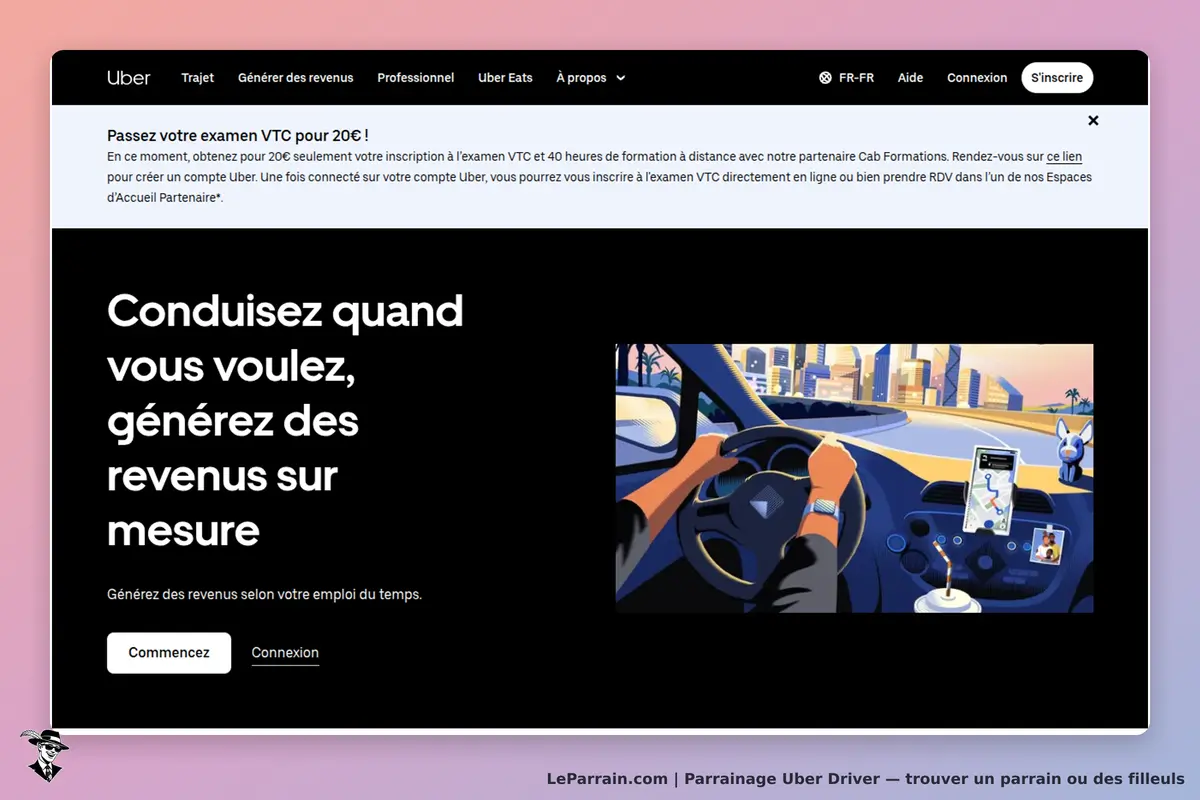The image size is (1200, 800).
Task: Click the S'inscrire button
Action: [x=1057, y=78]
